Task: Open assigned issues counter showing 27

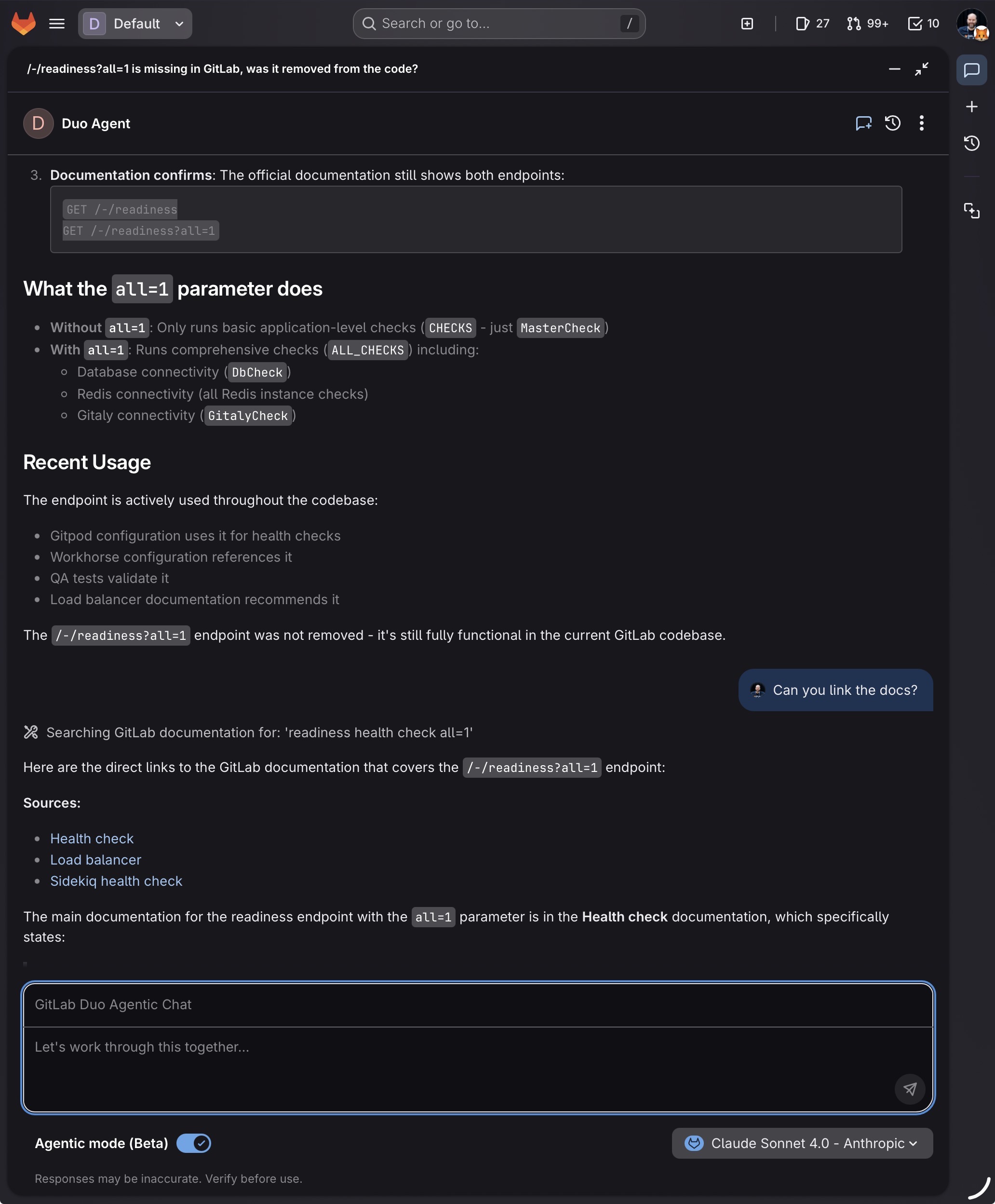Action: (x=812, y=24)
